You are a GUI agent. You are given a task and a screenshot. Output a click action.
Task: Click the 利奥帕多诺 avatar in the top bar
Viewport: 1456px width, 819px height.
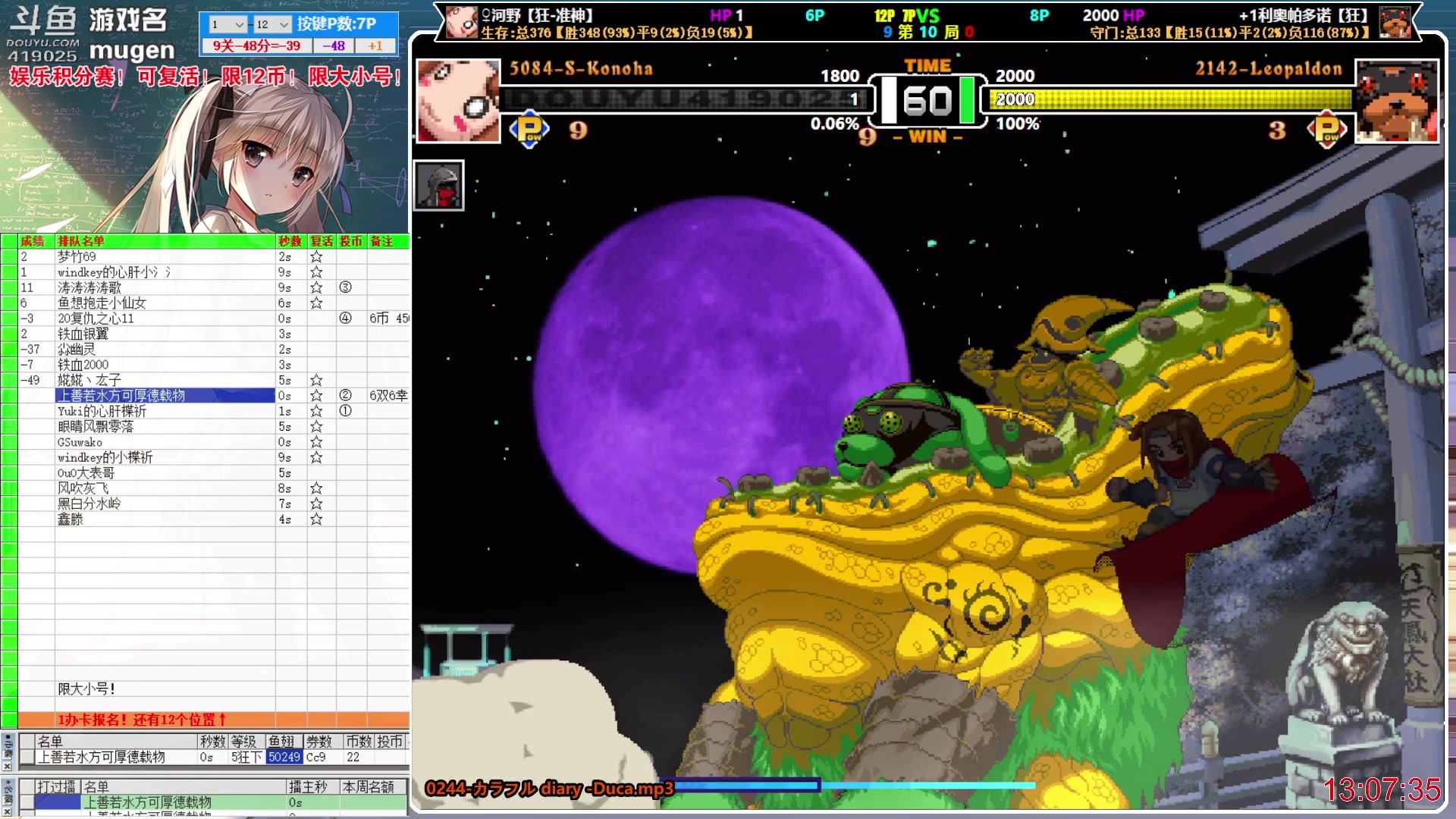(1395, 22)
